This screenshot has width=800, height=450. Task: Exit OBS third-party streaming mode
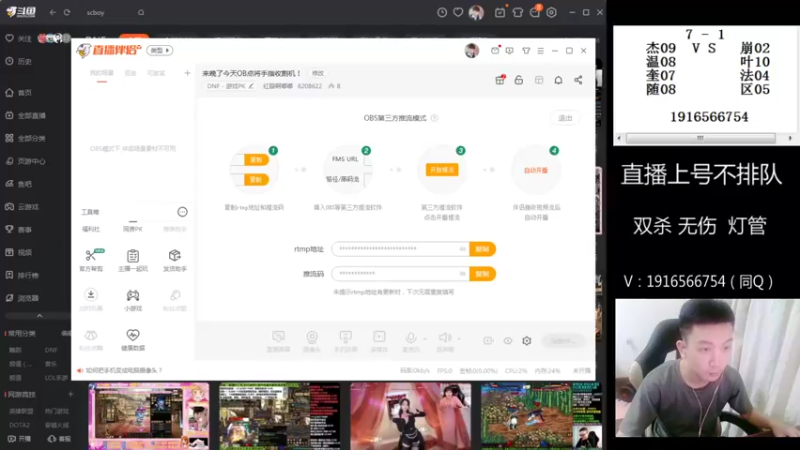click(565, 118)
